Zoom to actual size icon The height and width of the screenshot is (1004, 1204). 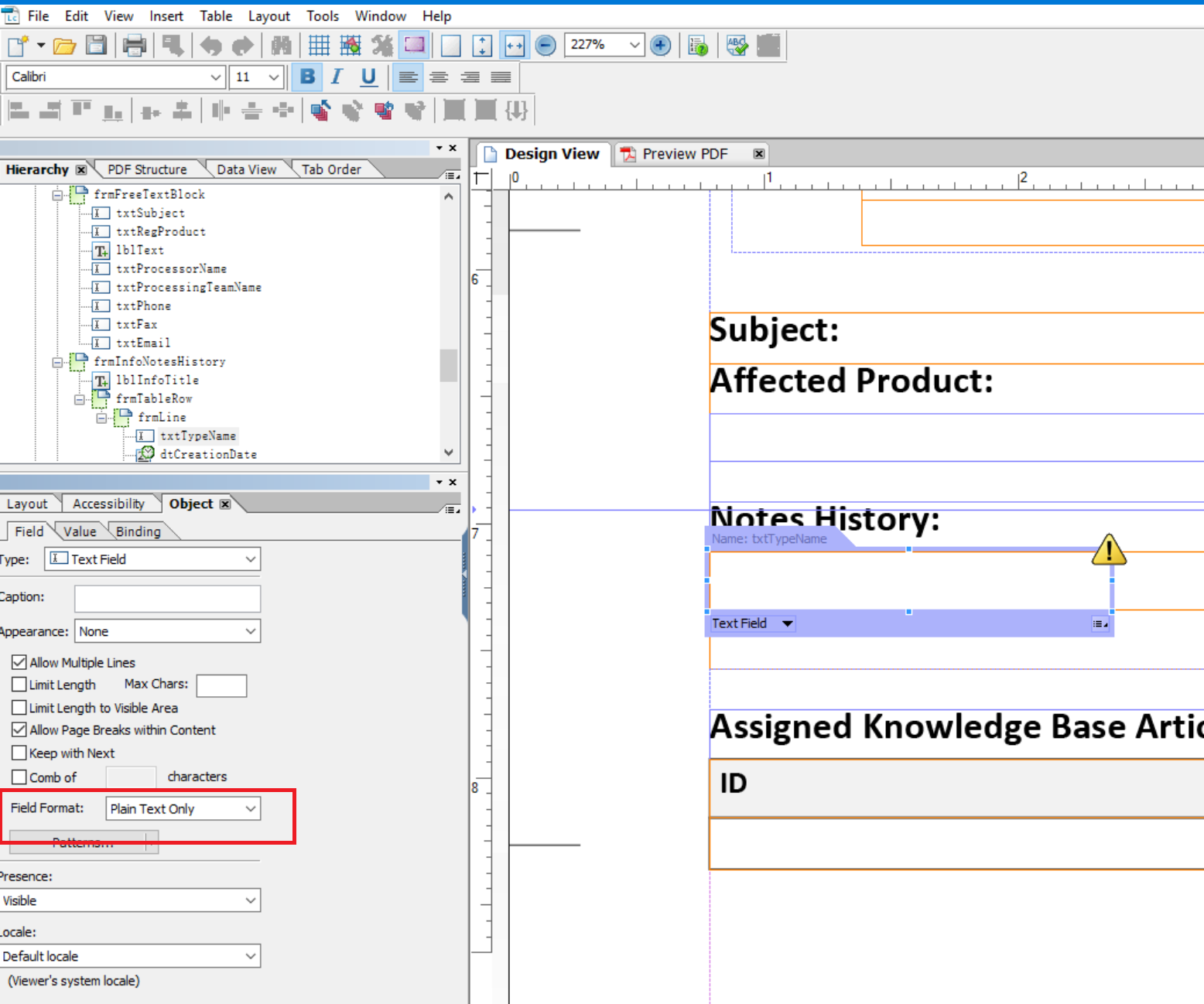click(x=450, y=46)
